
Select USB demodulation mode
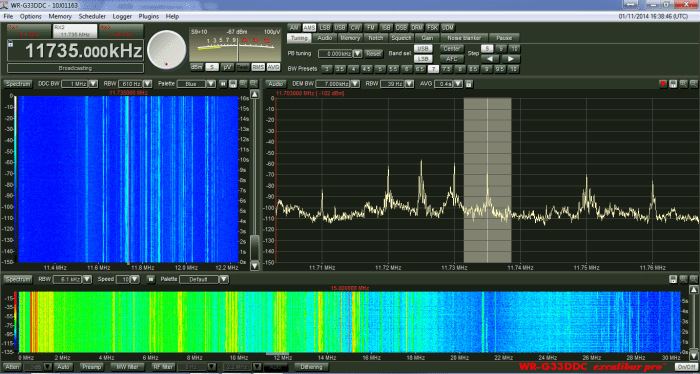(x=340, y=28)
